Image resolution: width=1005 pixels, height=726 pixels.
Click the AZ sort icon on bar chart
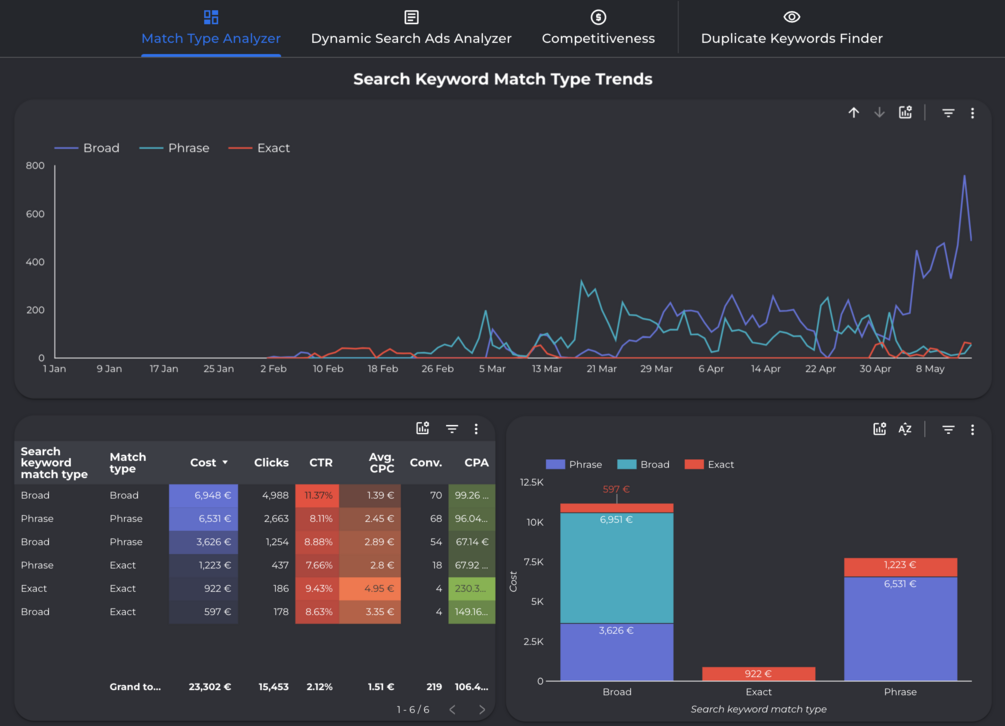coord(904,429)
